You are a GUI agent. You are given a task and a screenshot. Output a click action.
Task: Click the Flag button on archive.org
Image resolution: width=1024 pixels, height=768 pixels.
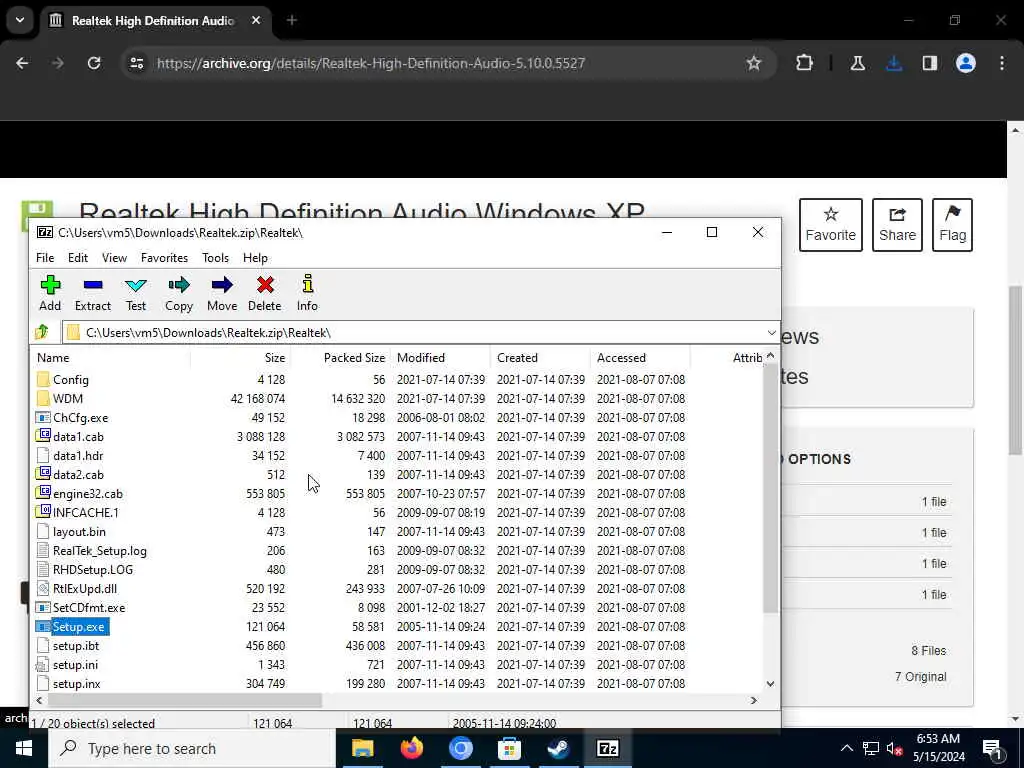click(952, 225)
